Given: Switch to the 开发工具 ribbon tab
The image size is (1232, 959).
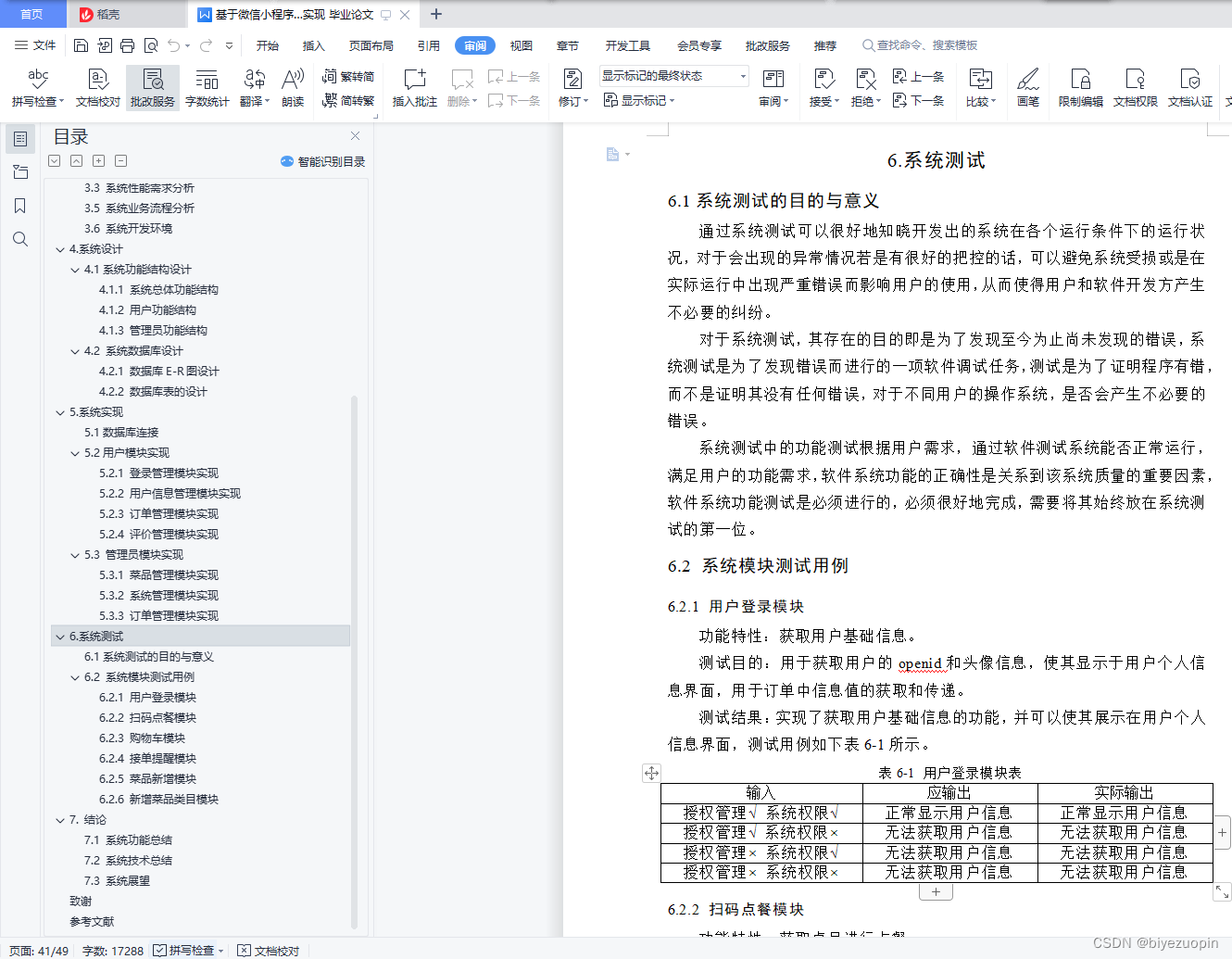Looking at the screenshot, I should pos(628,45).
